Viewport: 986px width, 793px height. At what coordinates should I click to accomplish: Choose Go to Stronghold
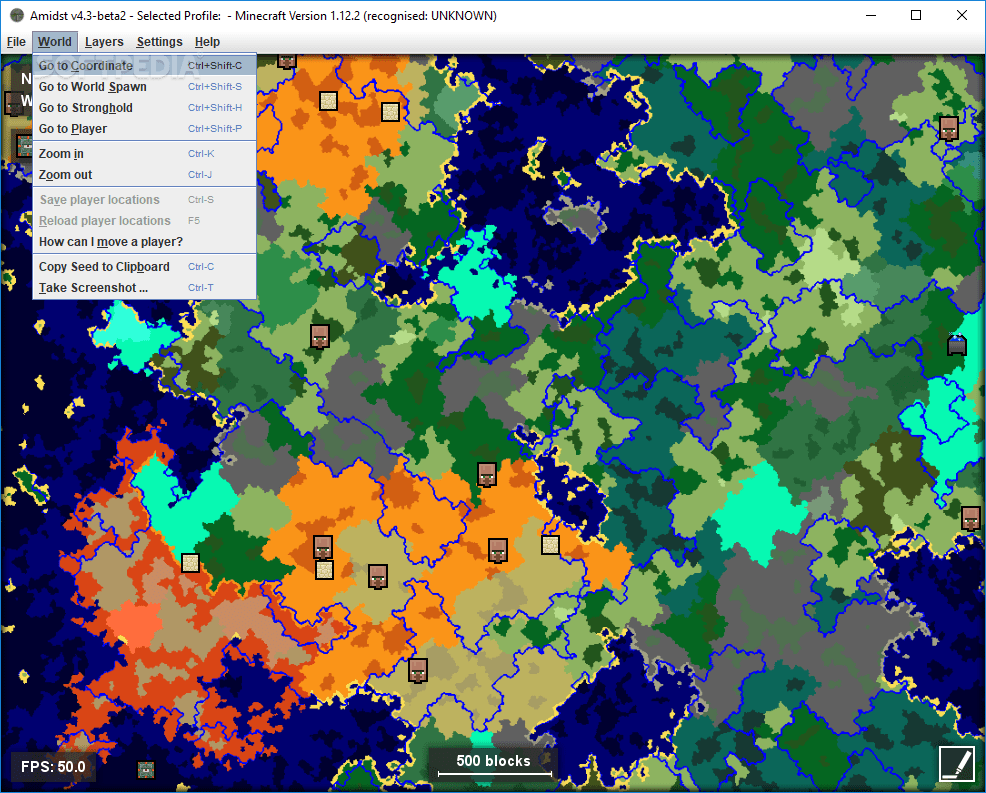[x=145, y=108]
